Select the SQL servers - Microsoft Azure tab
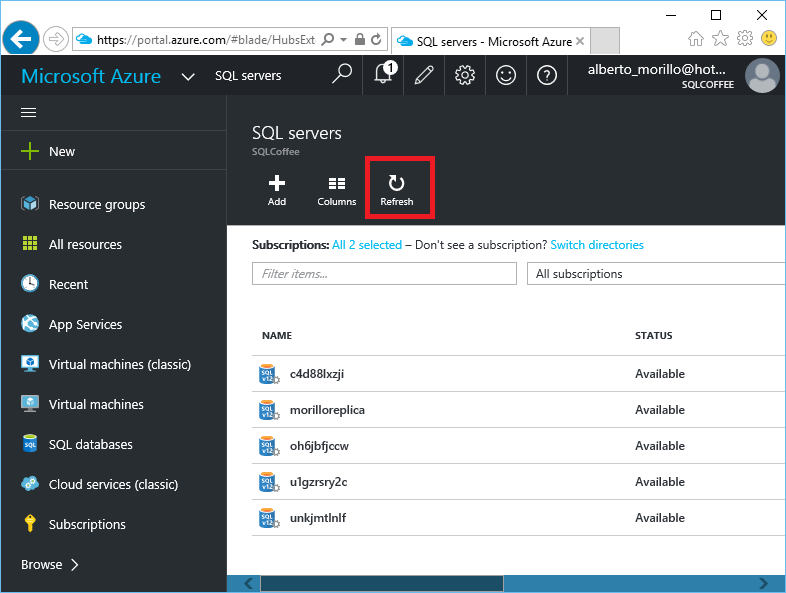This screenshot has width=786, height=593. pyautogui.click(x=490, y=41)
